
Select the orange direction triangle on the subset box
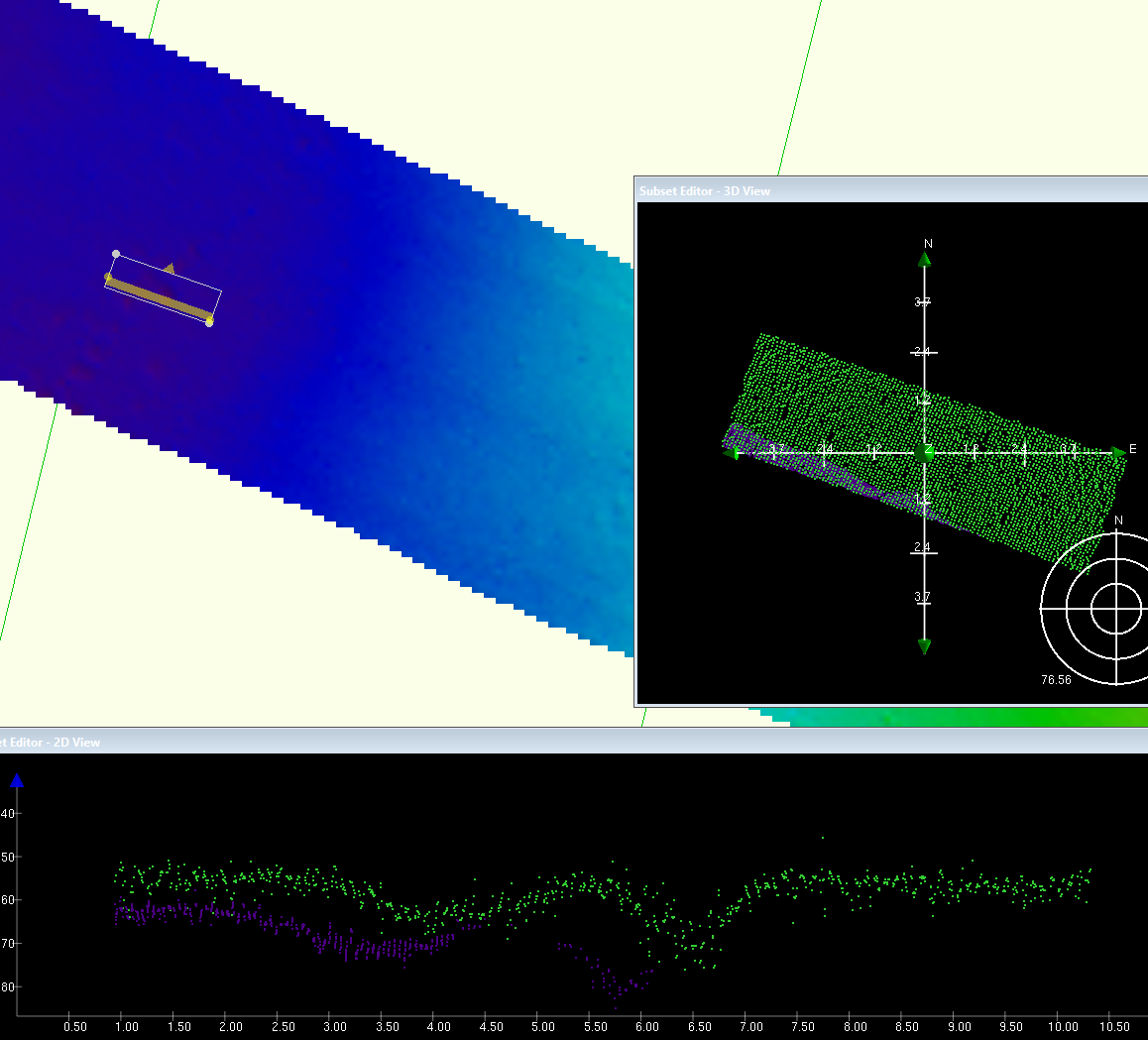pyautogui.click(x=171, y=267)
